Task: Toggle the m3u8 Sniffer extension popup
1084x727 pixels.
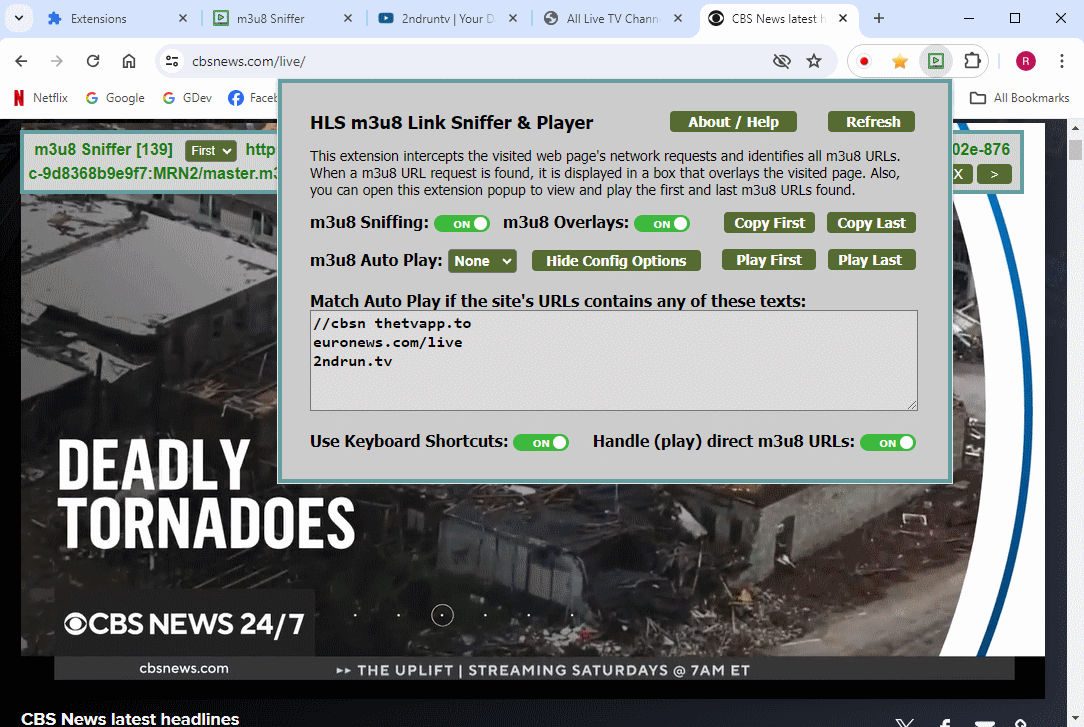Action: coord(935,61)
